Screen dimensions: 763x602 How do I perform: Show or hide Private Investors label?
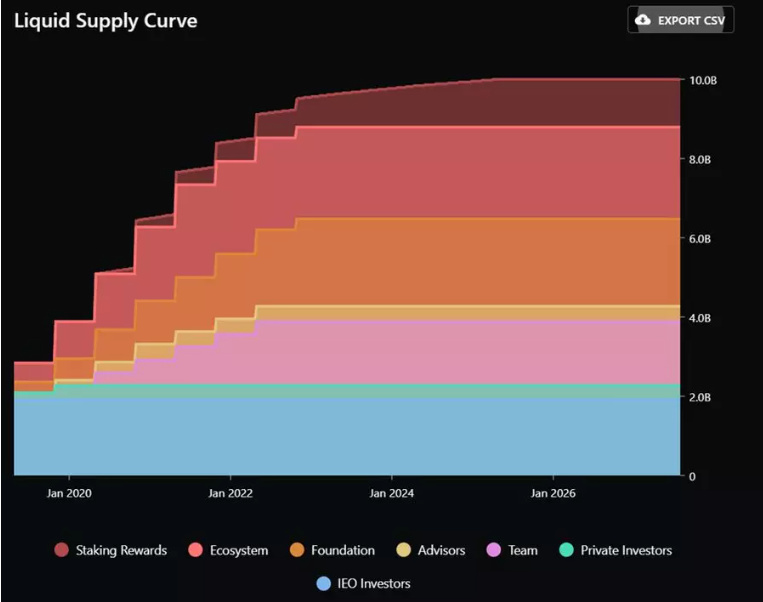[626, 550]
